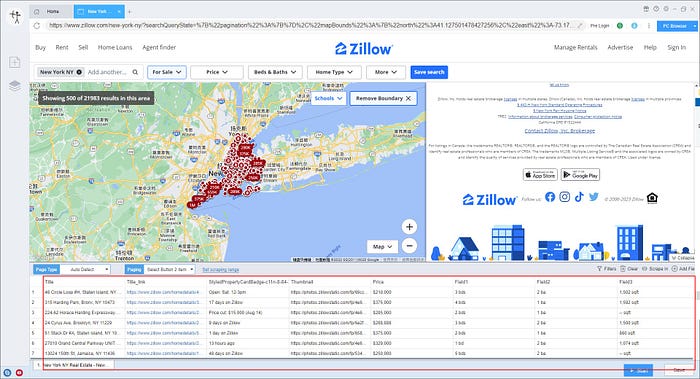Click the Zillow logo in header
The image size is (700, 379).
[x=364, y=48]
